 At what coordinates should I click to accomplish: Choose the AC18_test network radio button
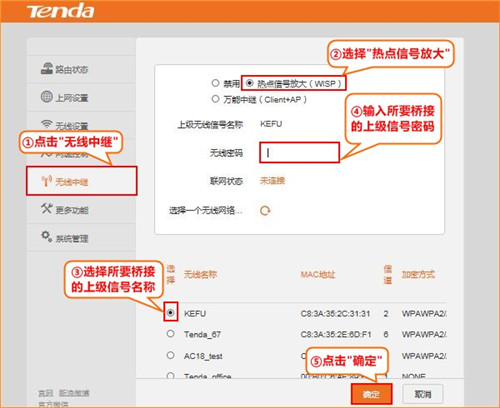[x=171, y=355]
